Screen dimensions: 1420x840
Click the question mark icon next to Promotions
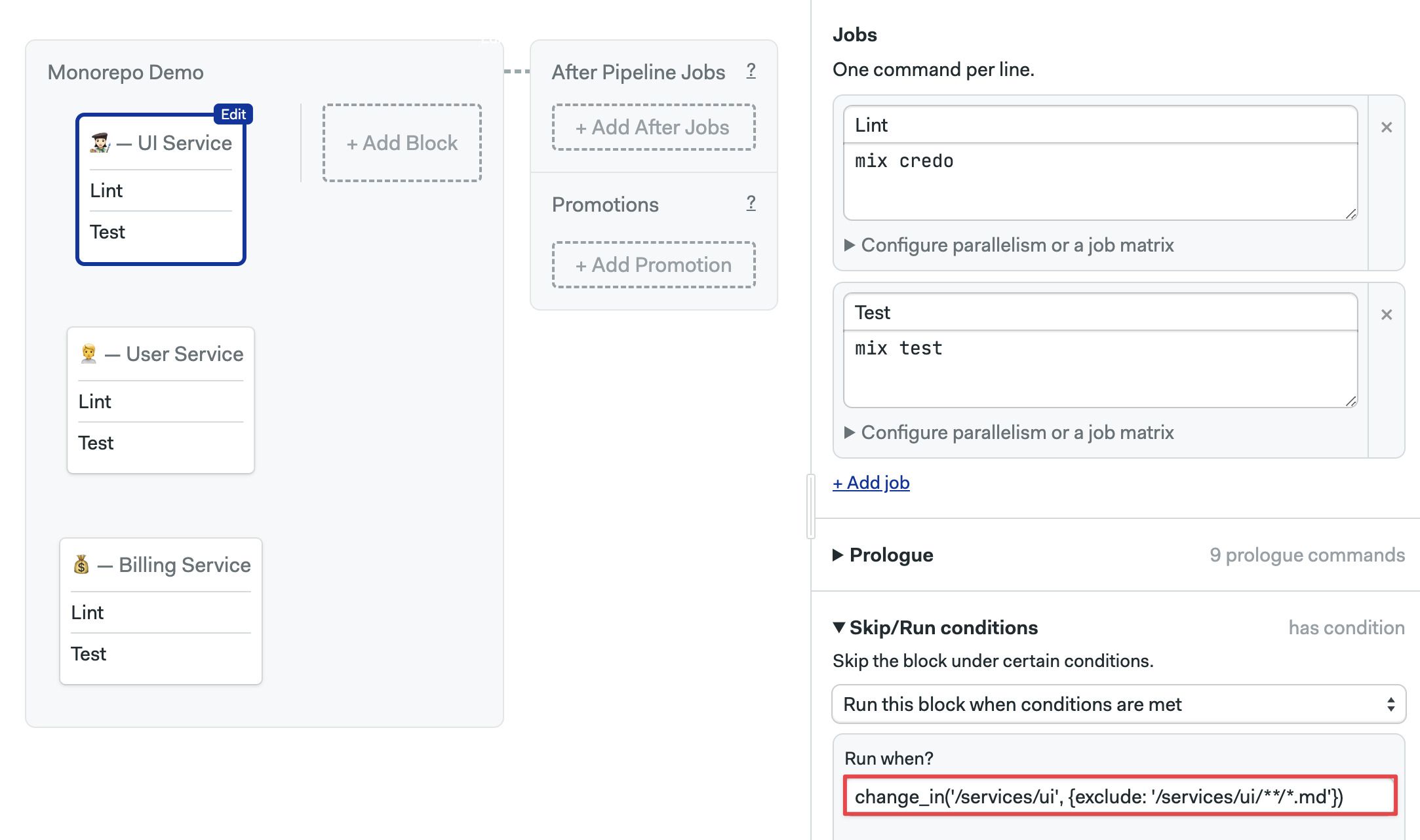[x=756, y=204]
